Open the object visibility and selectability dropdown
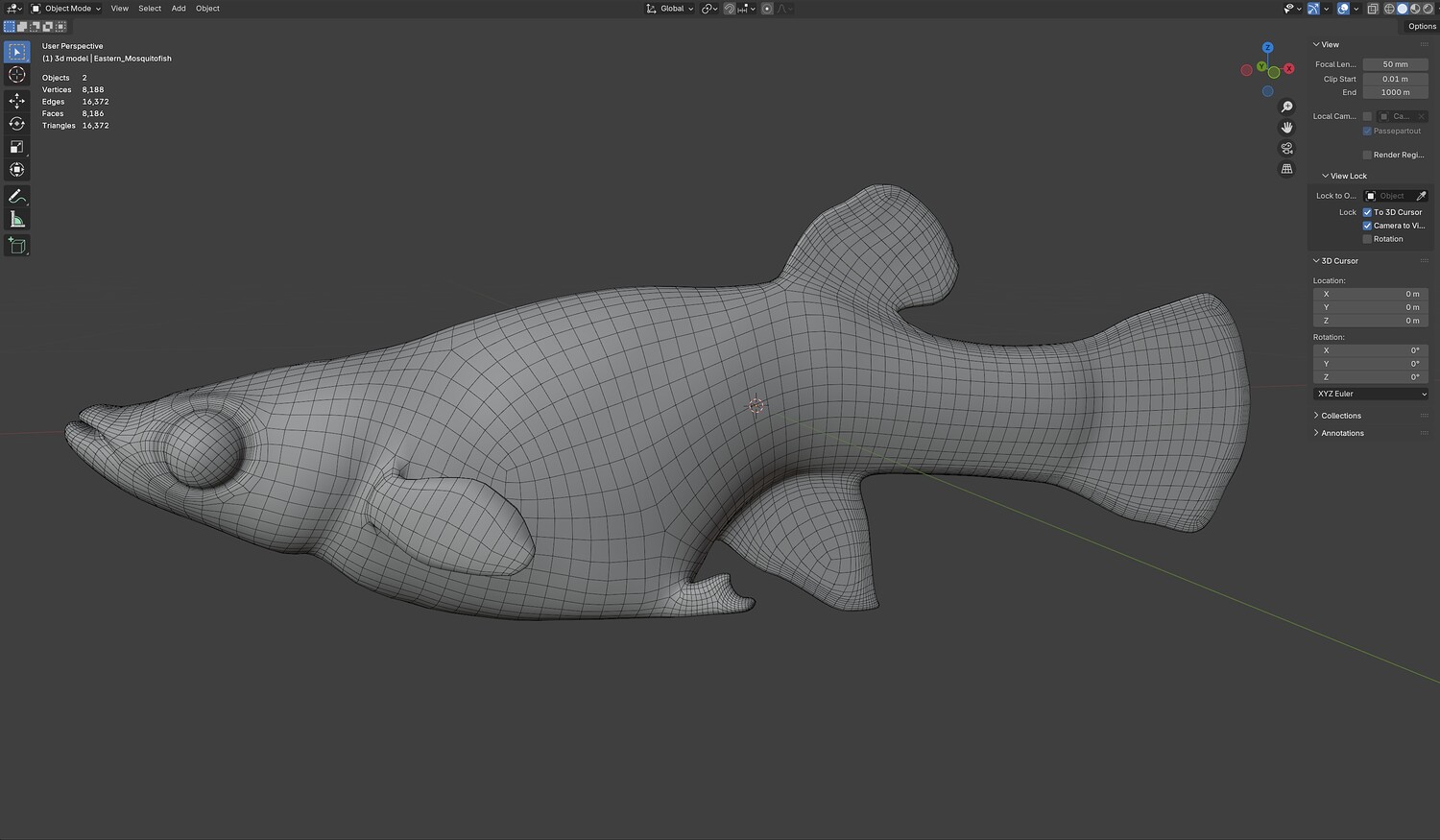 point(1291,9)
